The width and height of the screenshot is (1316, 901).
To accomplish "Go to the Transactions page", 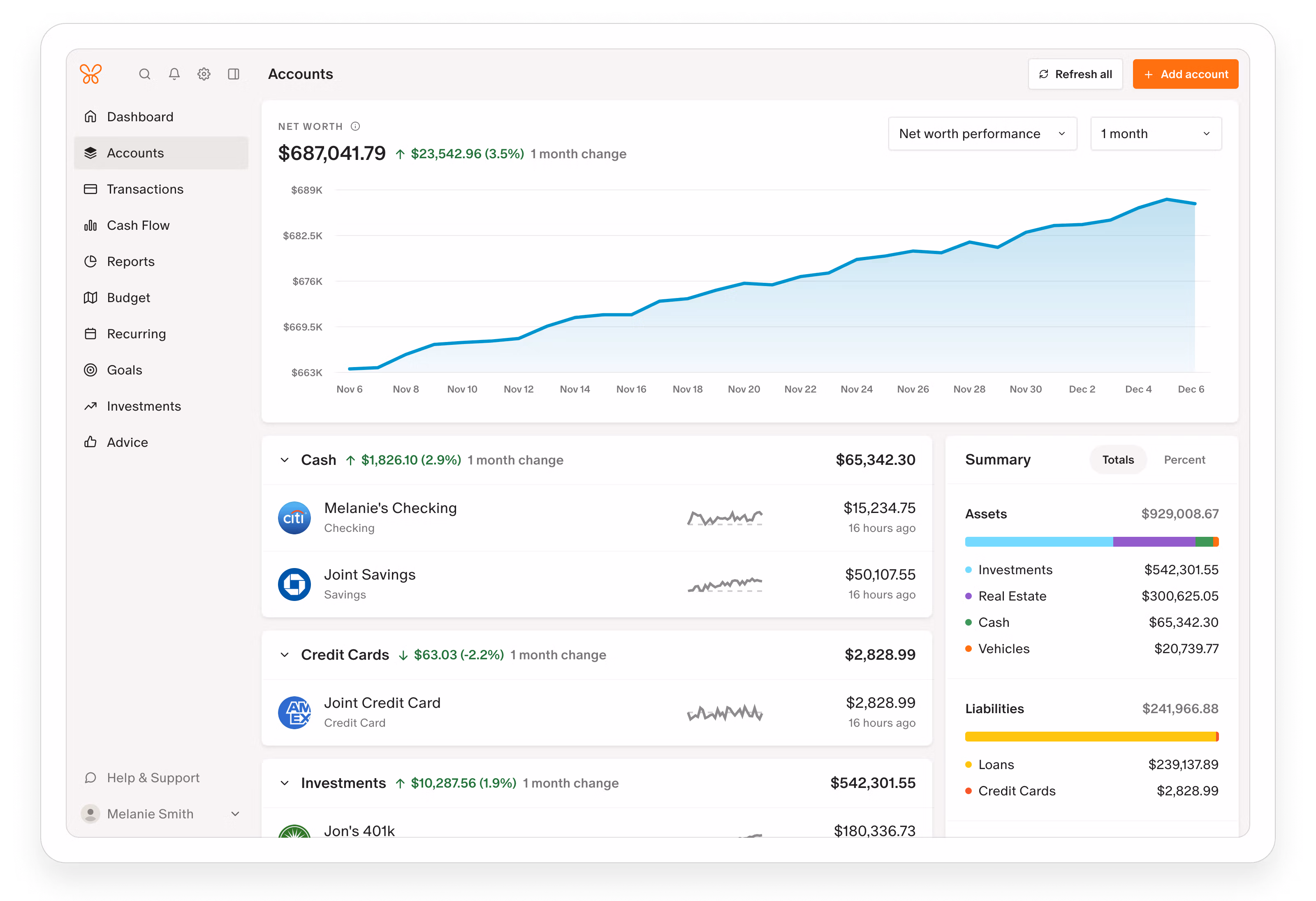I will pyautogui.click(x=145, y=189).
